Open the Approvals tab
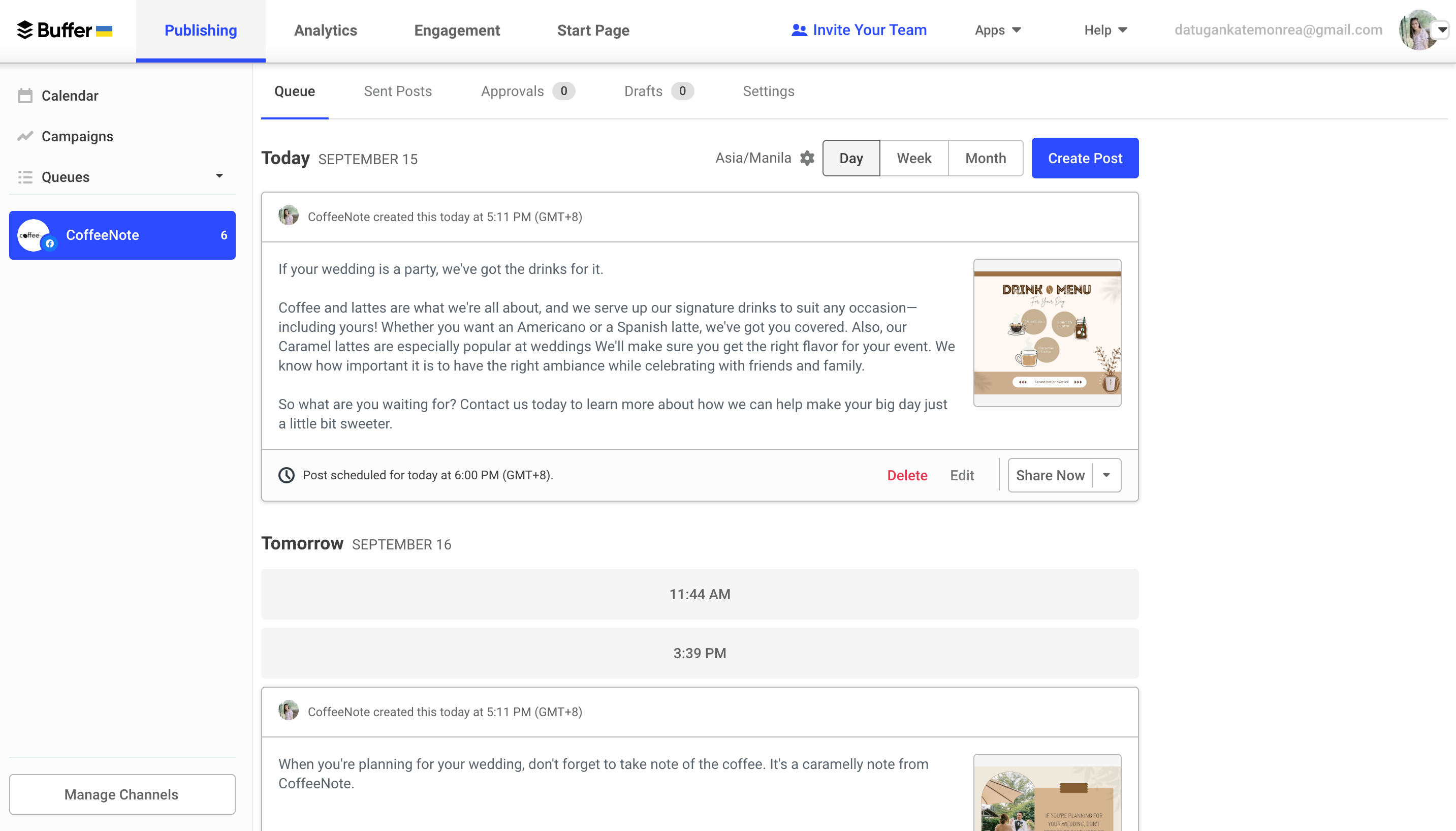The image size is (1456, 831). pyautogui.click(x=528, y=91)
